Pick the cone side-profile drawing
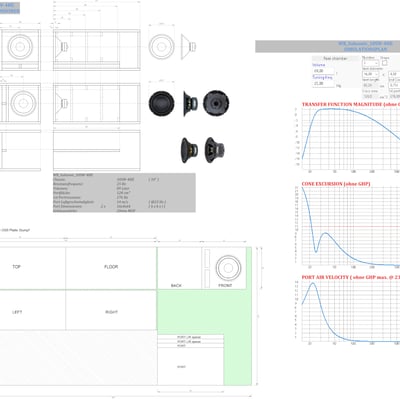The image size is (400, 399). [x=188, y=46]
